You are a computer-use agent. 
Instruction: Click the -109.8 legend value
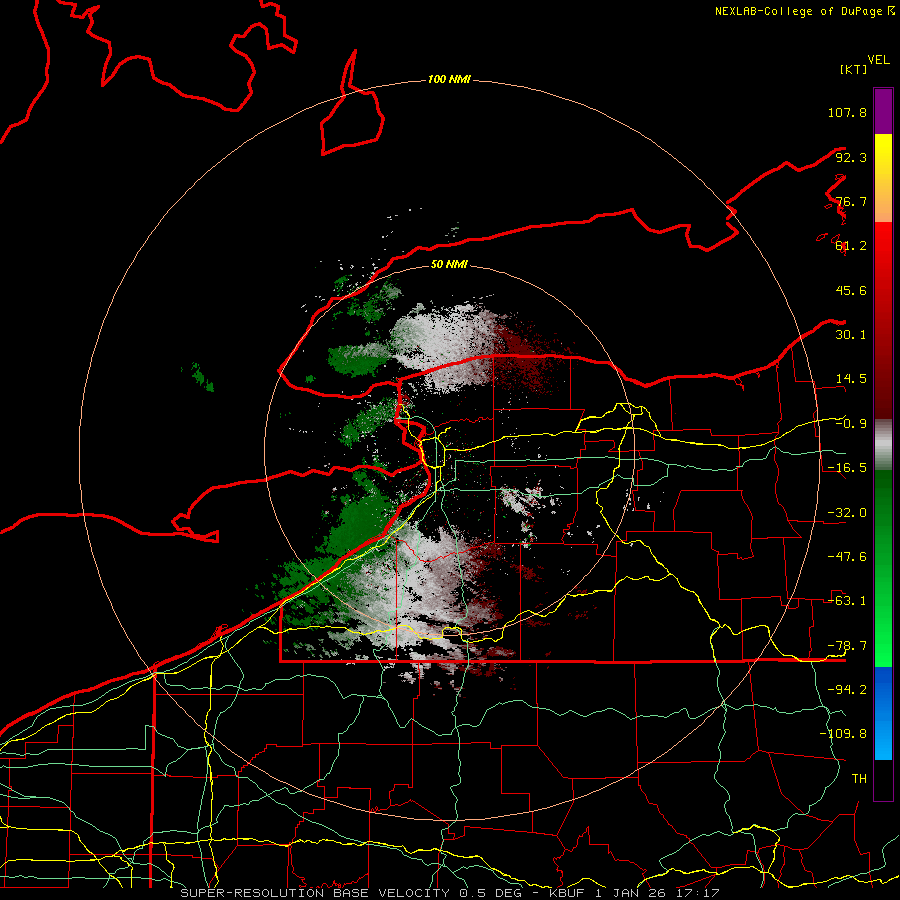[x=843, y=734]
